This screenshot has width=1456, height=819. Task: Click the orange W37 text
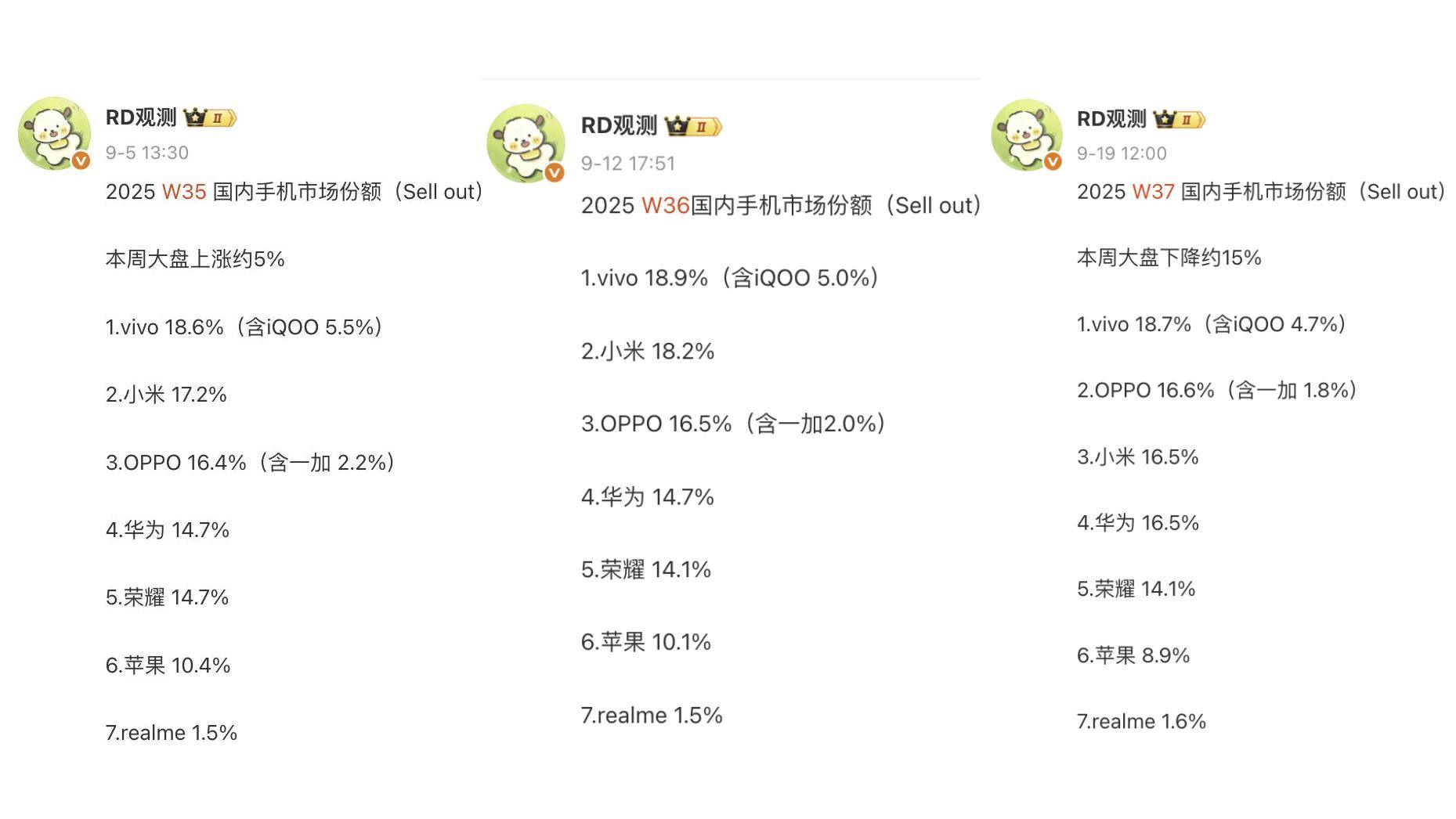click(1153, 192)
